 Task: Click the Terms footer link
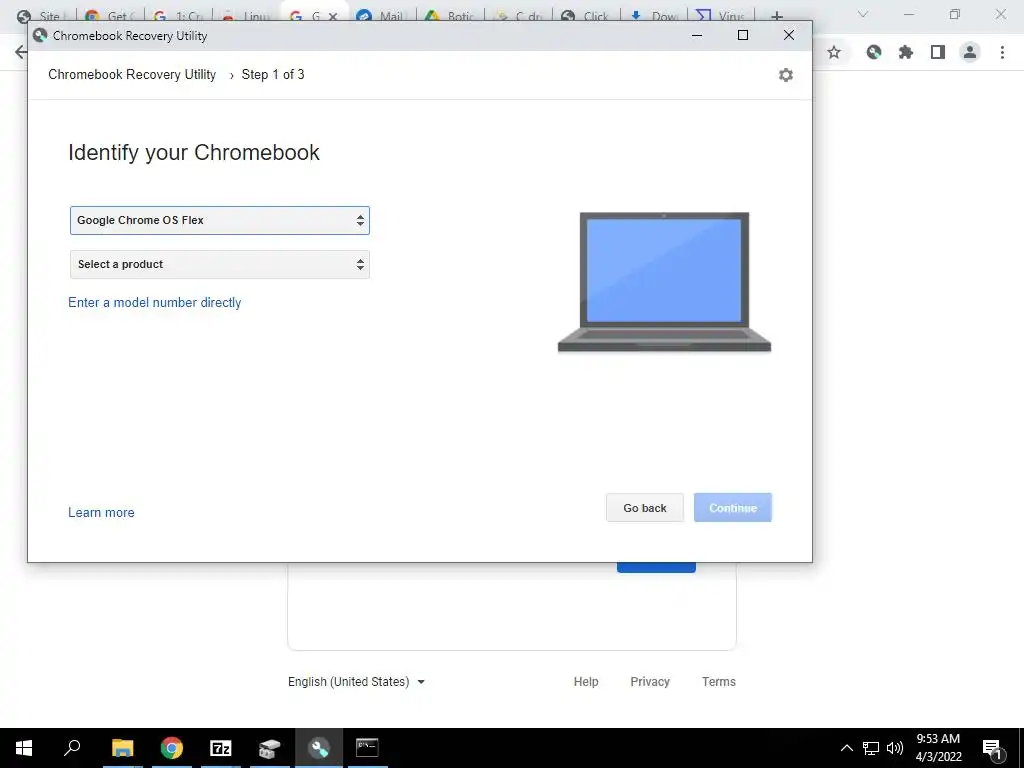pyautogui.click(x=718, y=682)
